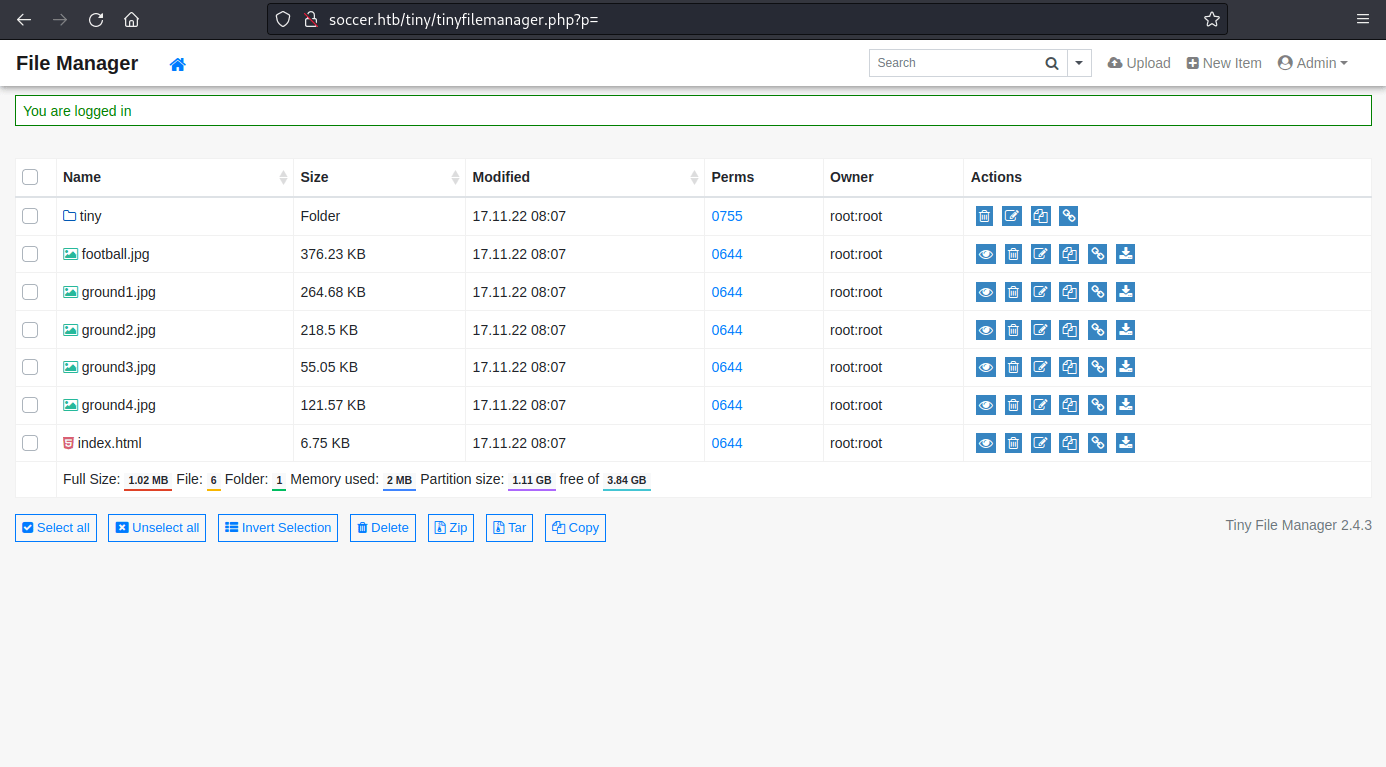Click the bottom Copy button
Screen dimensions: 1386x767
click(575, 528)
